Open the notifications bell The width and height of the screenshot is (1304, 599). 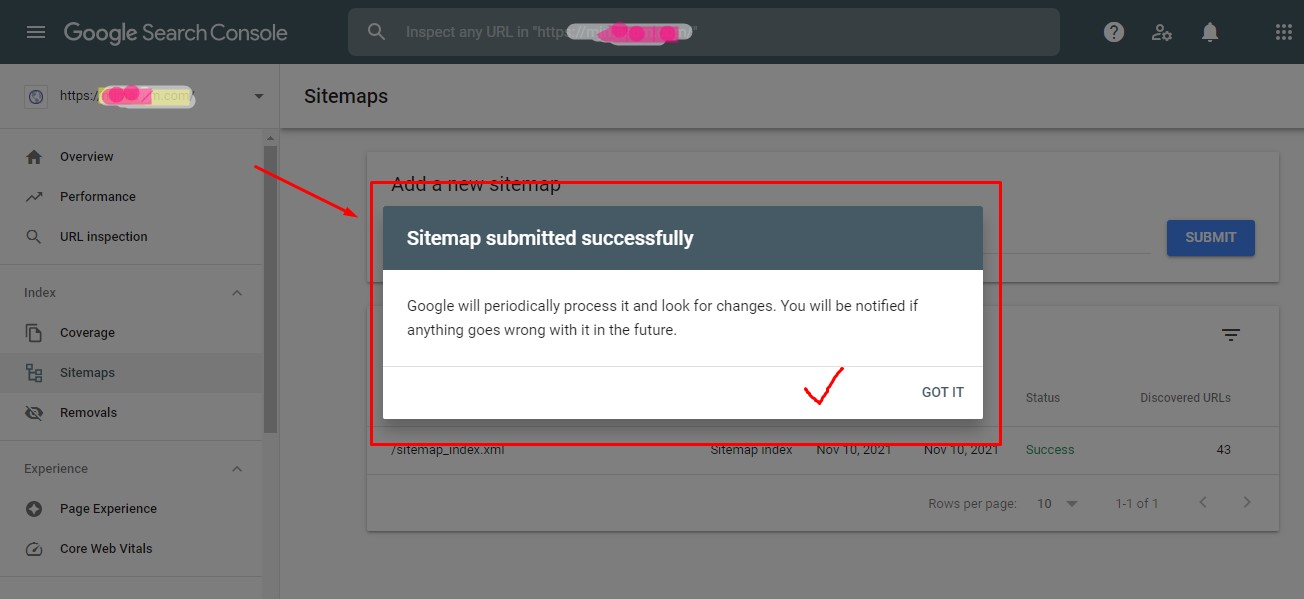point(1210,32)
